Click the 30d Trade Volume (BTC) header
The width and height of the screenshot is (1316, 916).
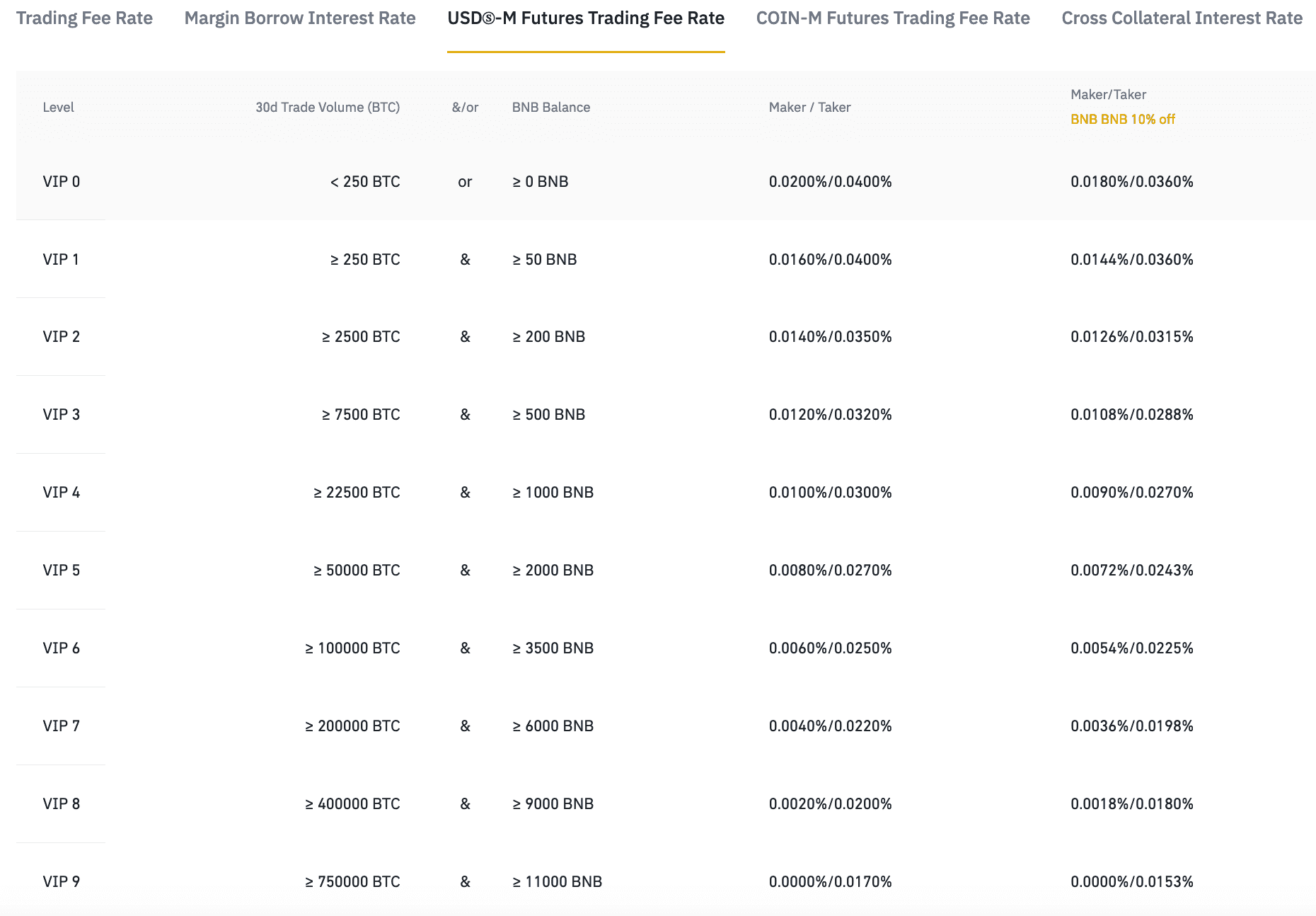point(328,108)
